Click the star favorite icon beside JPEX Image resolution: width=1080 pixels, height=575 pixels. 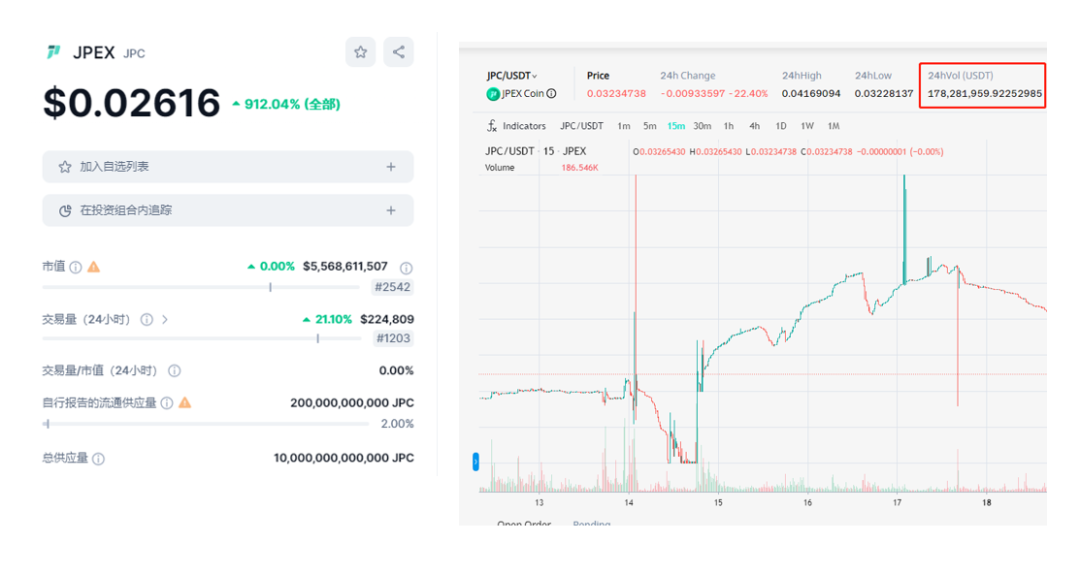pos(360,52)
